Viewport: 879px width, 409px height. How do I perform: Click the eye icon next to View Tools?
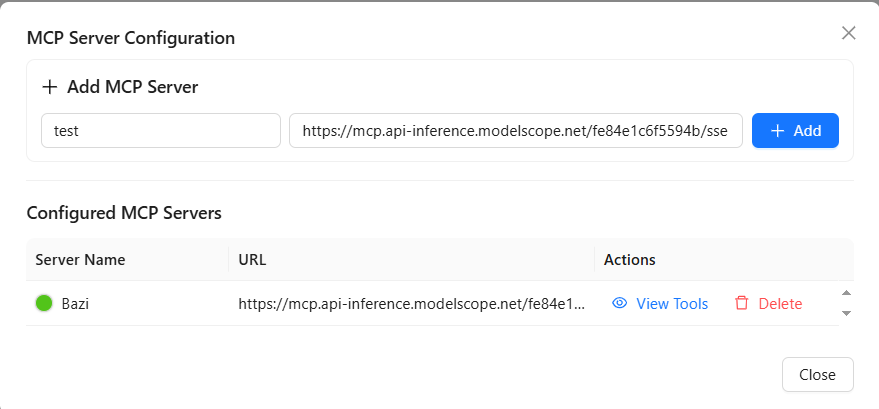point(619,304)
